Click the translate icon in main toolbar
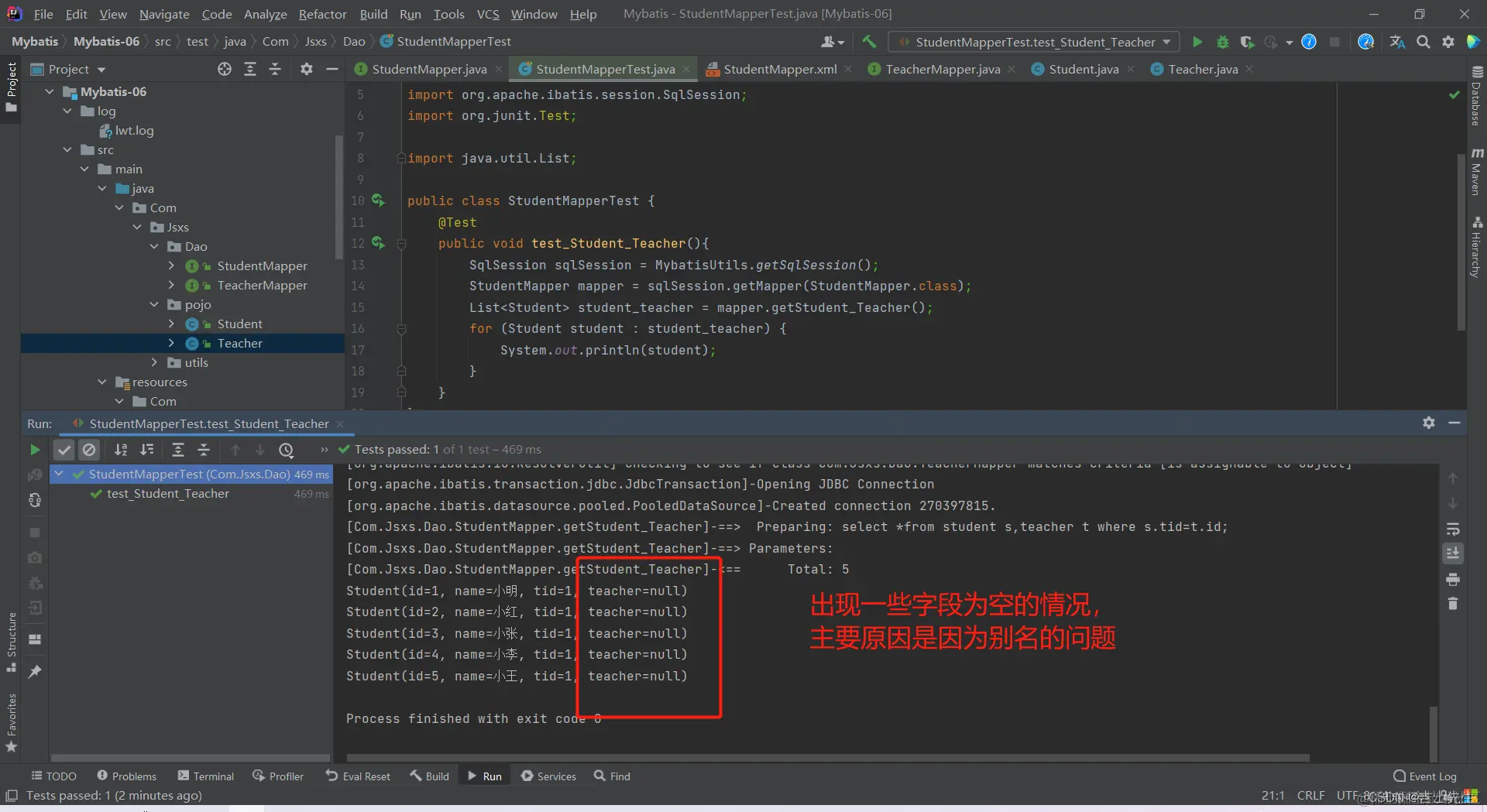This screenshot has width=1487, height=812. [1397, 42]
